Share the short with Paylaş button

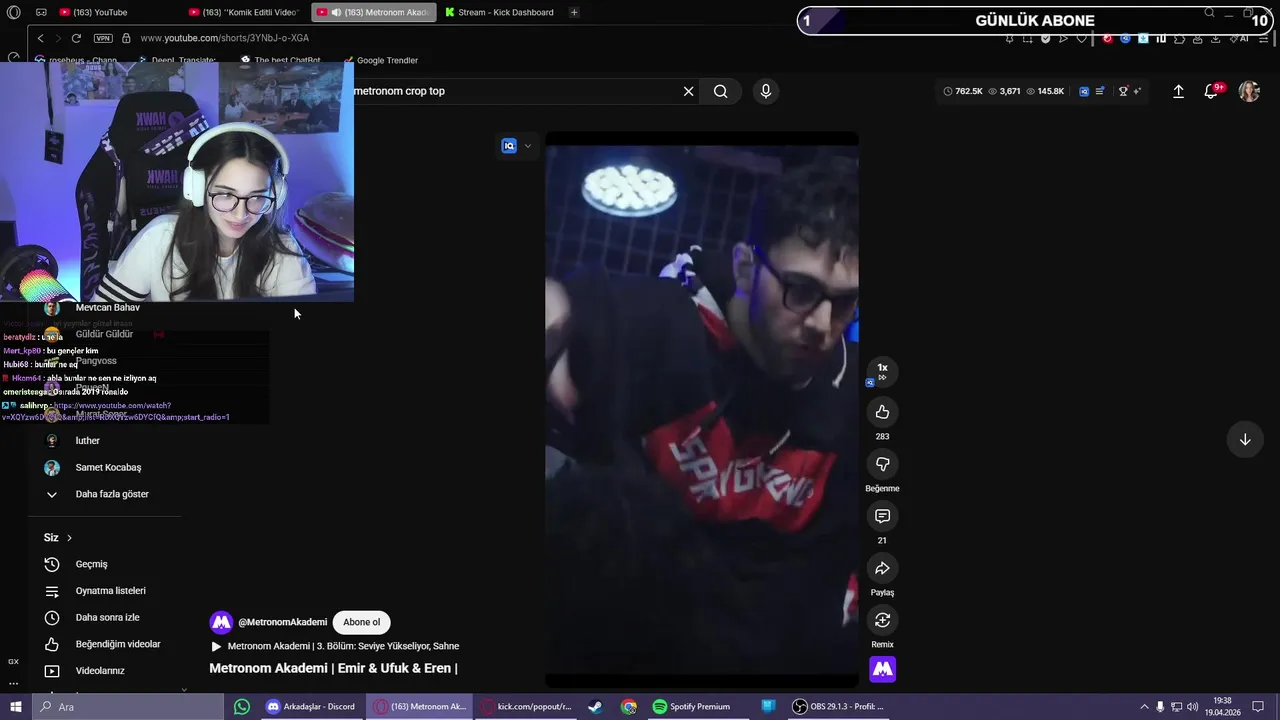pyautogui.click(x=882, y=568)
